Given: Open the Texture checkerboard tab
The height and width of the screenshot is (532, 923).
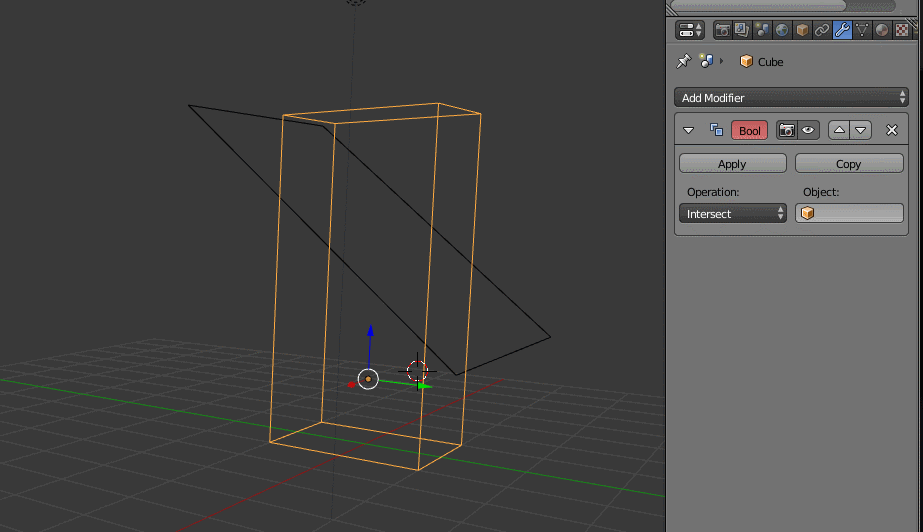Looking at the screenshot, I should click(902, 30).
